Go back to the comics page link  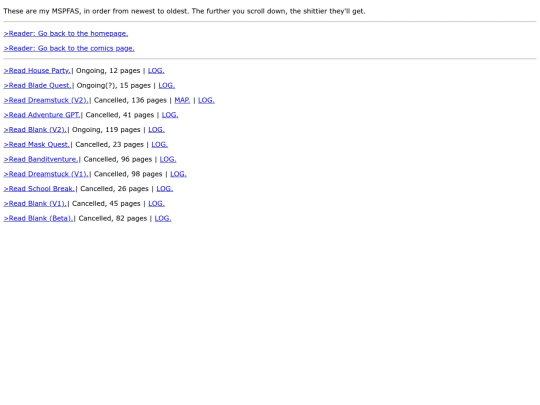coord(69,48)
